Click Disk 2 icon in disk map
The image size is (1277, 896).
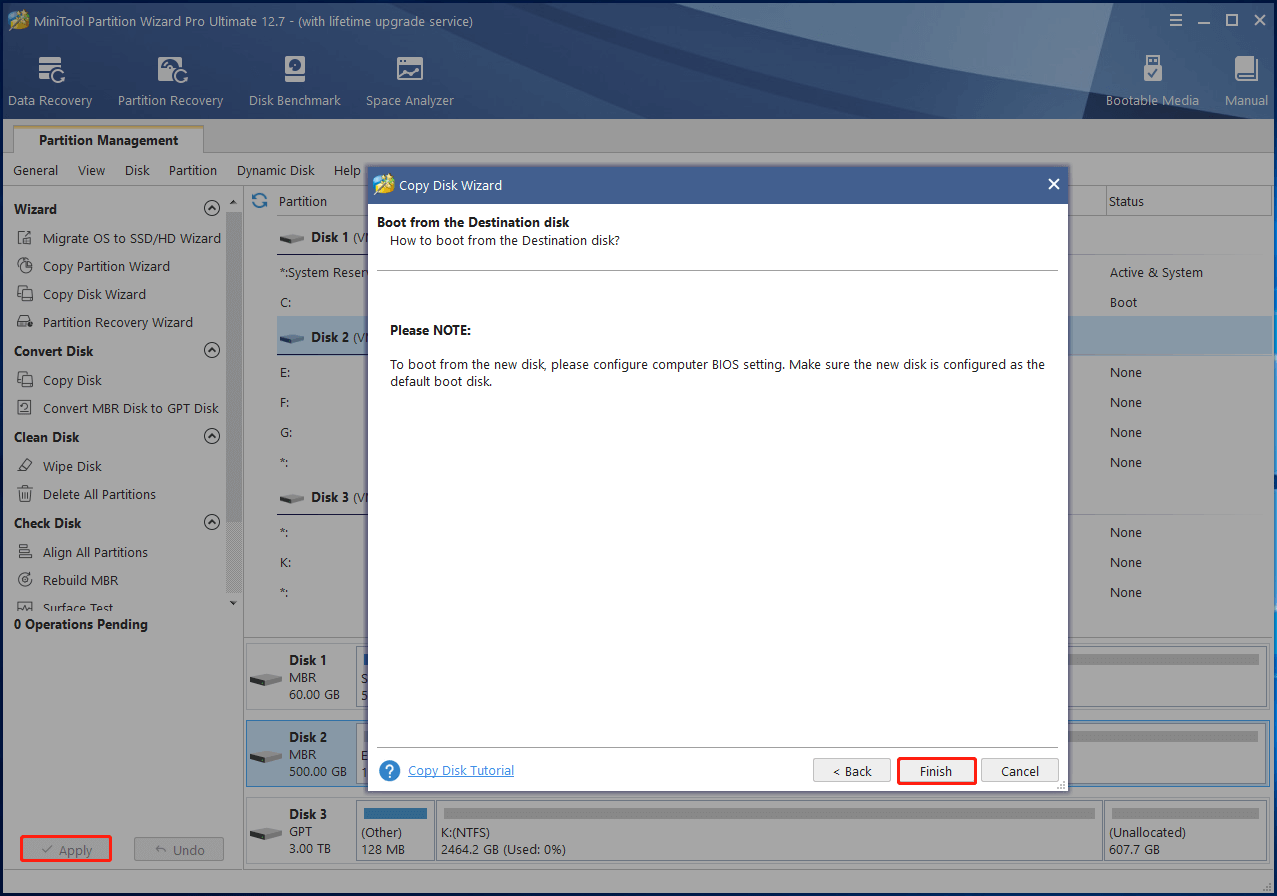click(x=266, y=756)
